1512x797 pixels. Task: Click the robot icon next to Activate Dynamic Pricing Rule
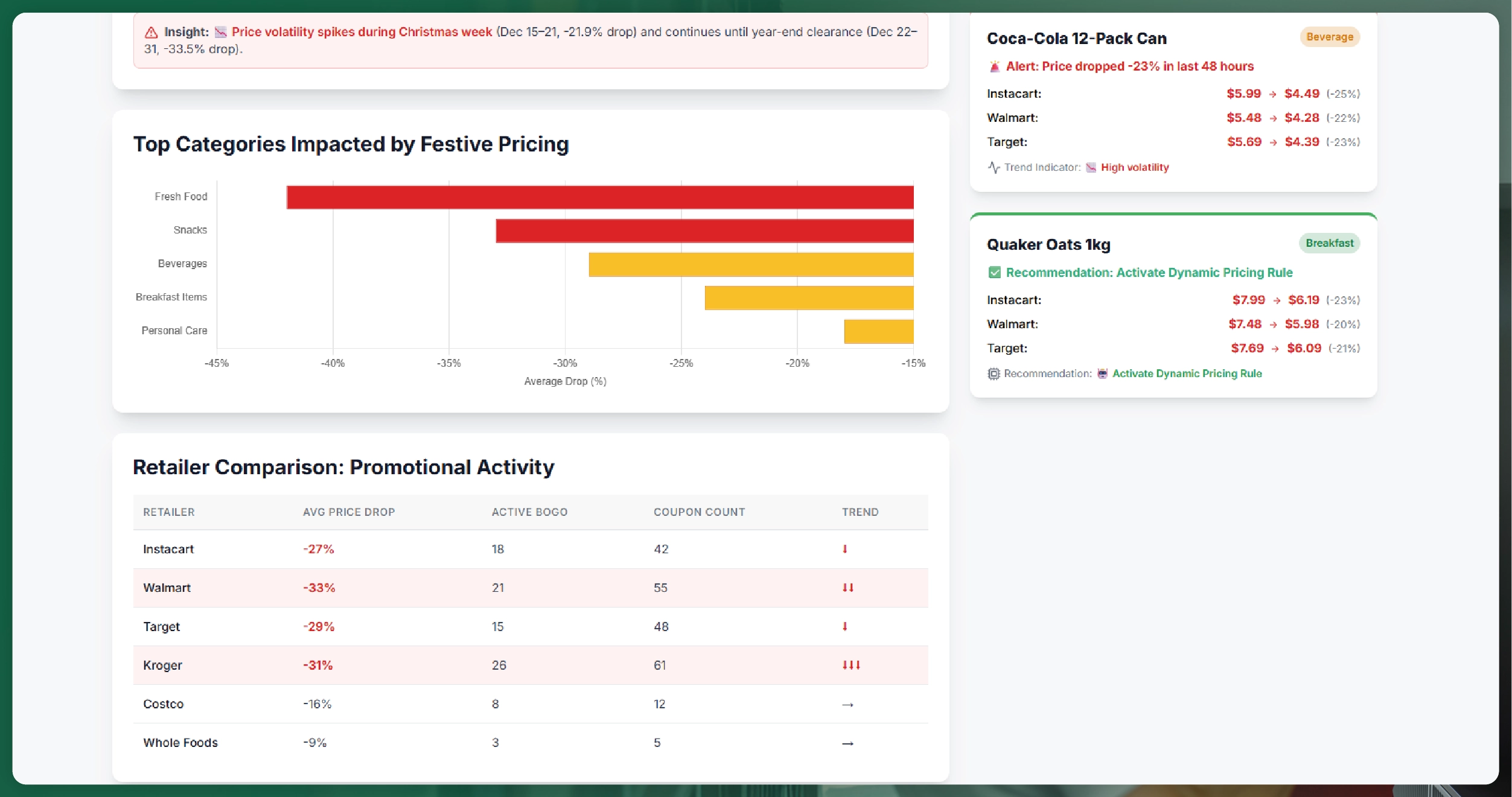[x=1103, y=373]
